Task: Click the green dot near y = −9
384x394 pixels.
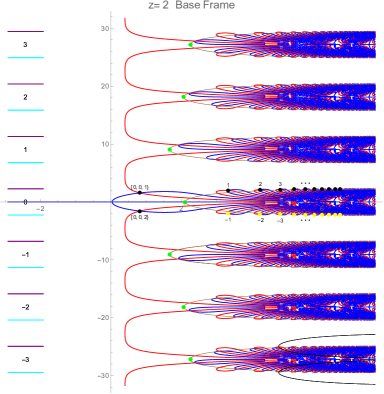Action: click(x=170, y=255)
